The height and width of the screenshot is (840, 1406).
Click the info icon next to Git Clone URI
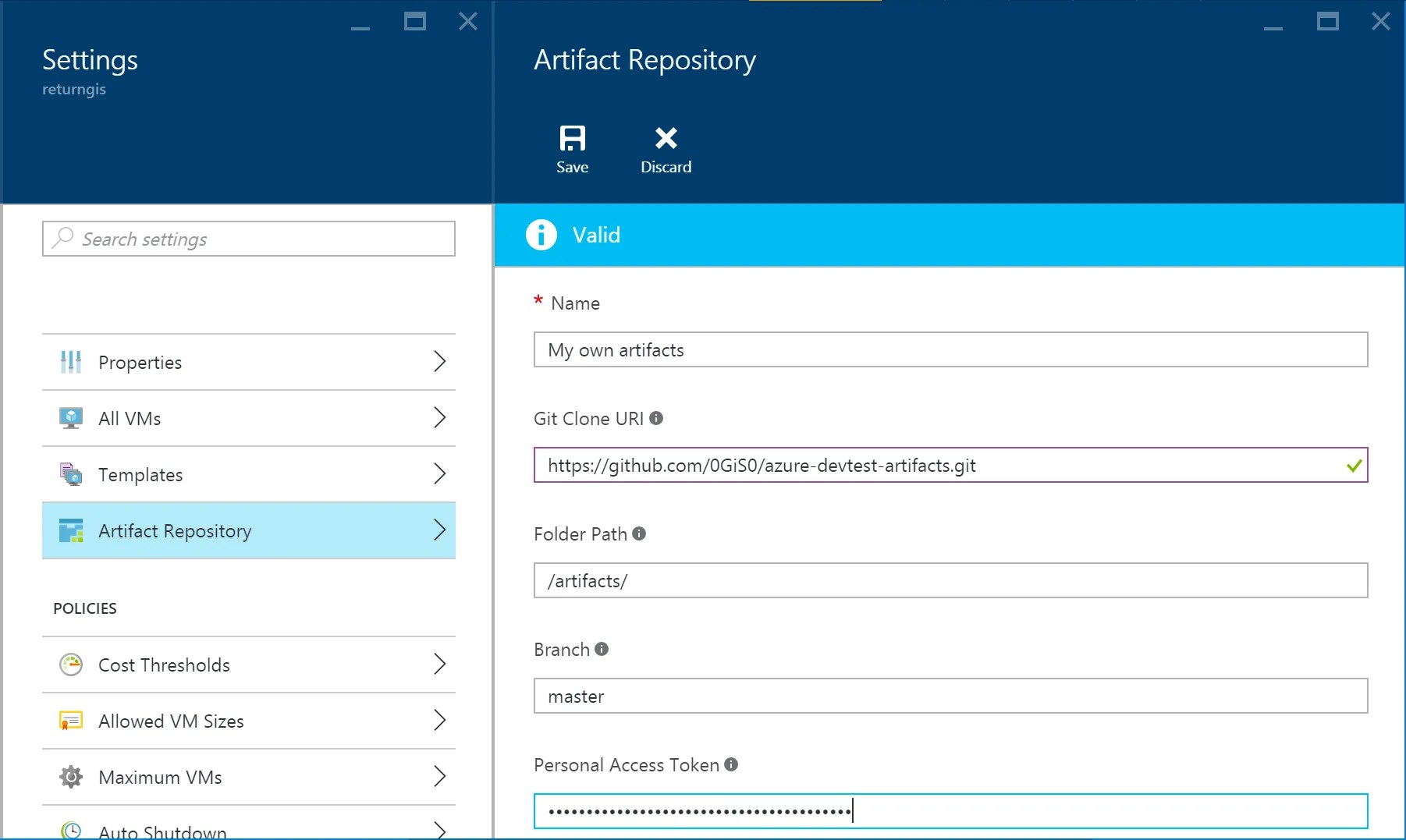pos(656,418)
